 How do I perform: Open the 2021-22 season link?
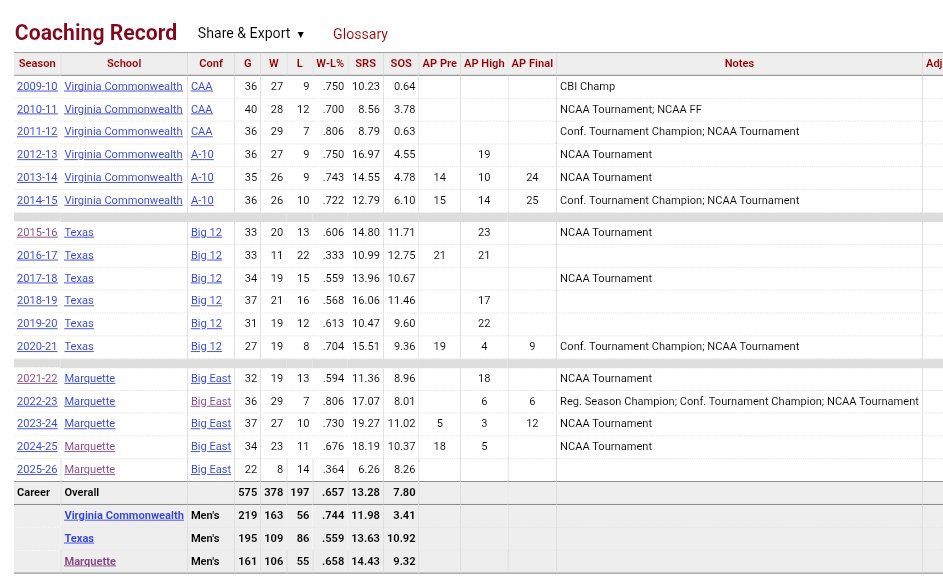(37, 378)
